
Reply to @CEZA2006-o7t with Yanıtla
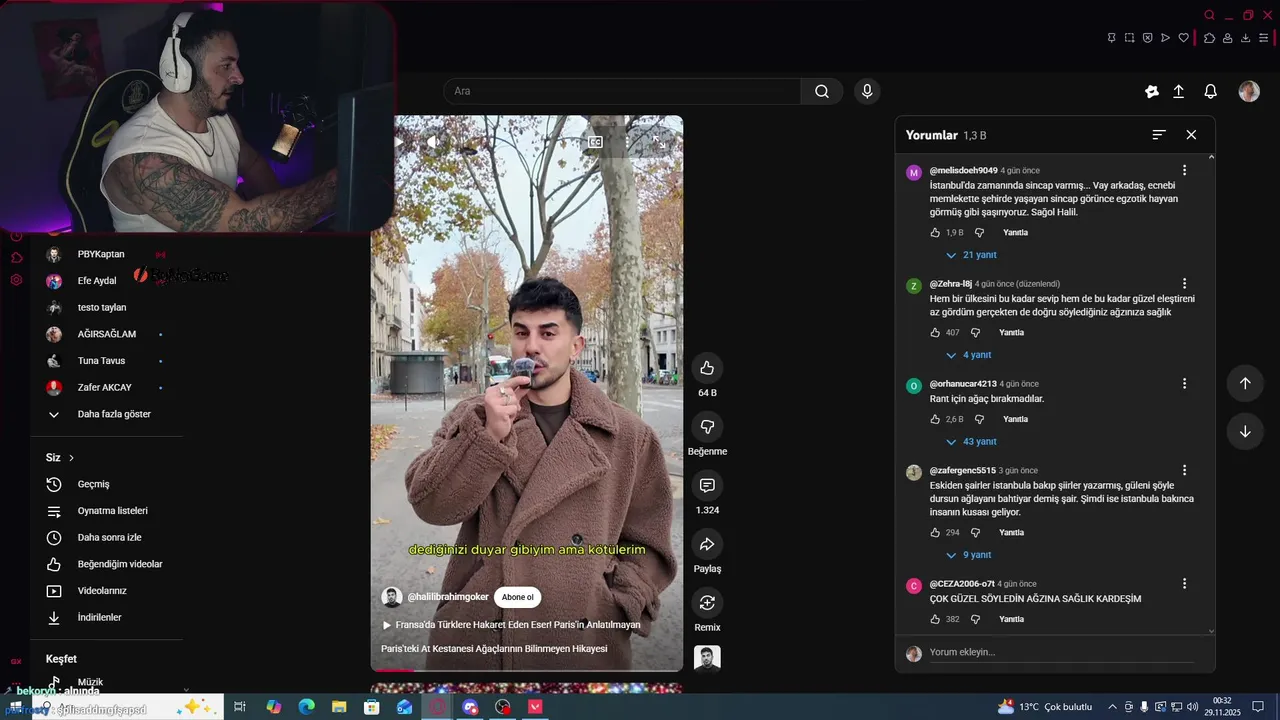[x=1012, y=620]
